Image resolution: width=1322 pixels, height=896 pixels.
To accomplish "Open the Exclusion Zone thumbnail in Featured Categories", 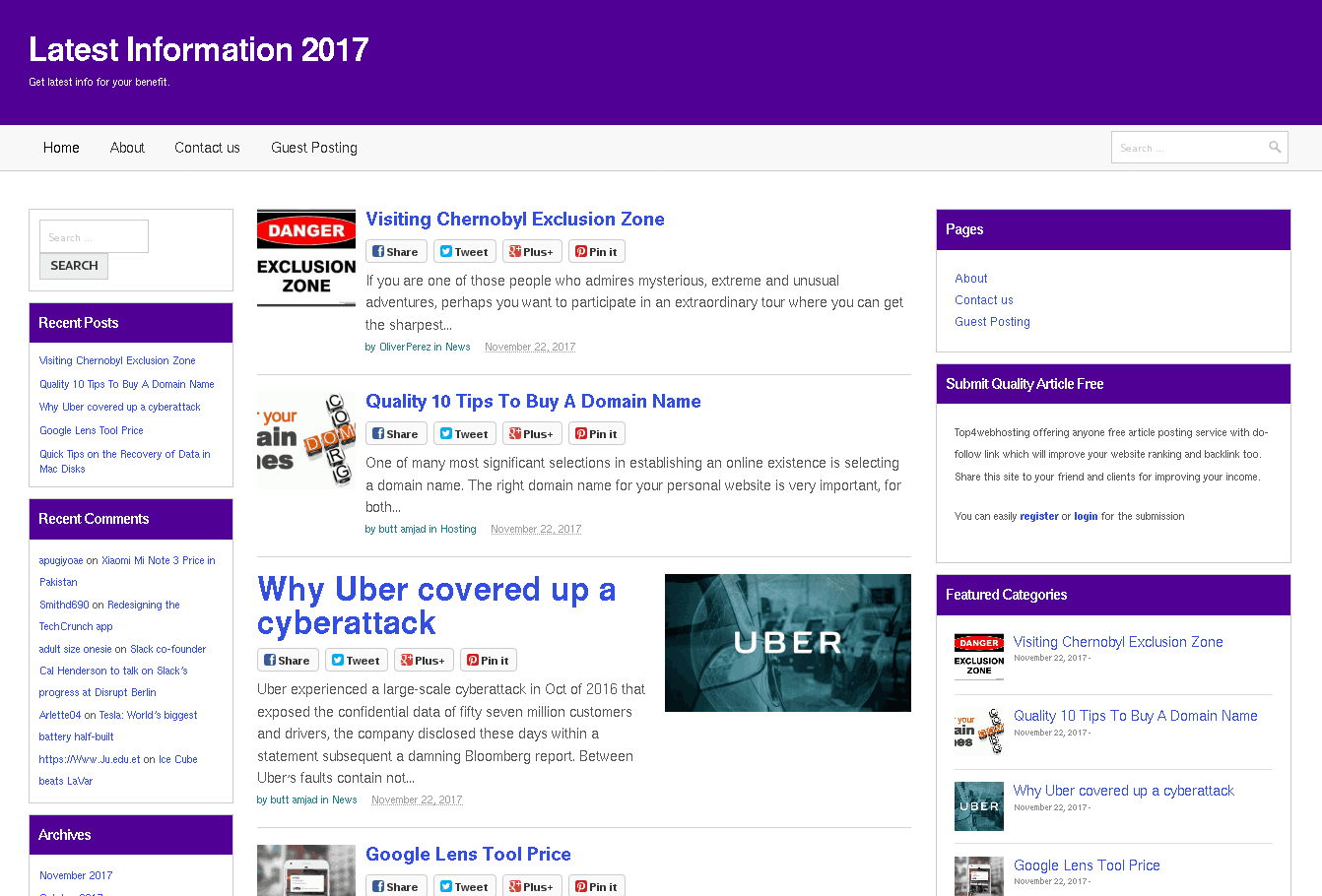I will point(979,657).
